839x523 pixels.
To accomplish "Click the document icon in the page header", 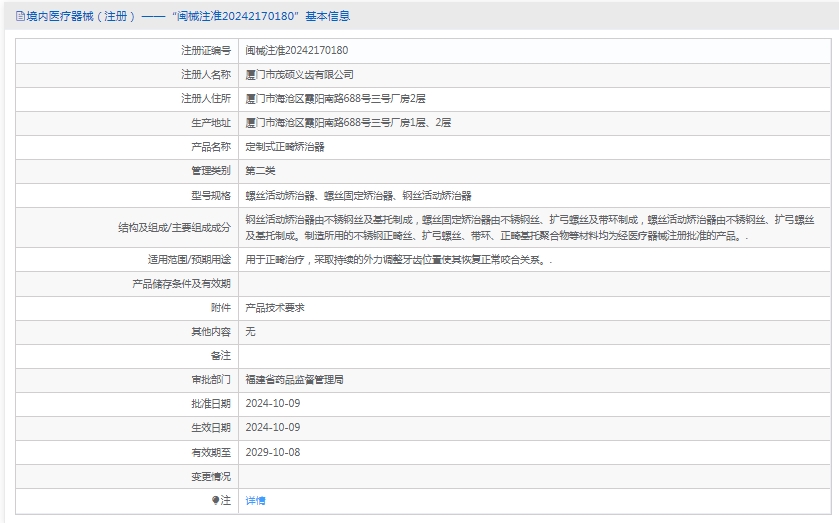I will [x=20, y=17].
